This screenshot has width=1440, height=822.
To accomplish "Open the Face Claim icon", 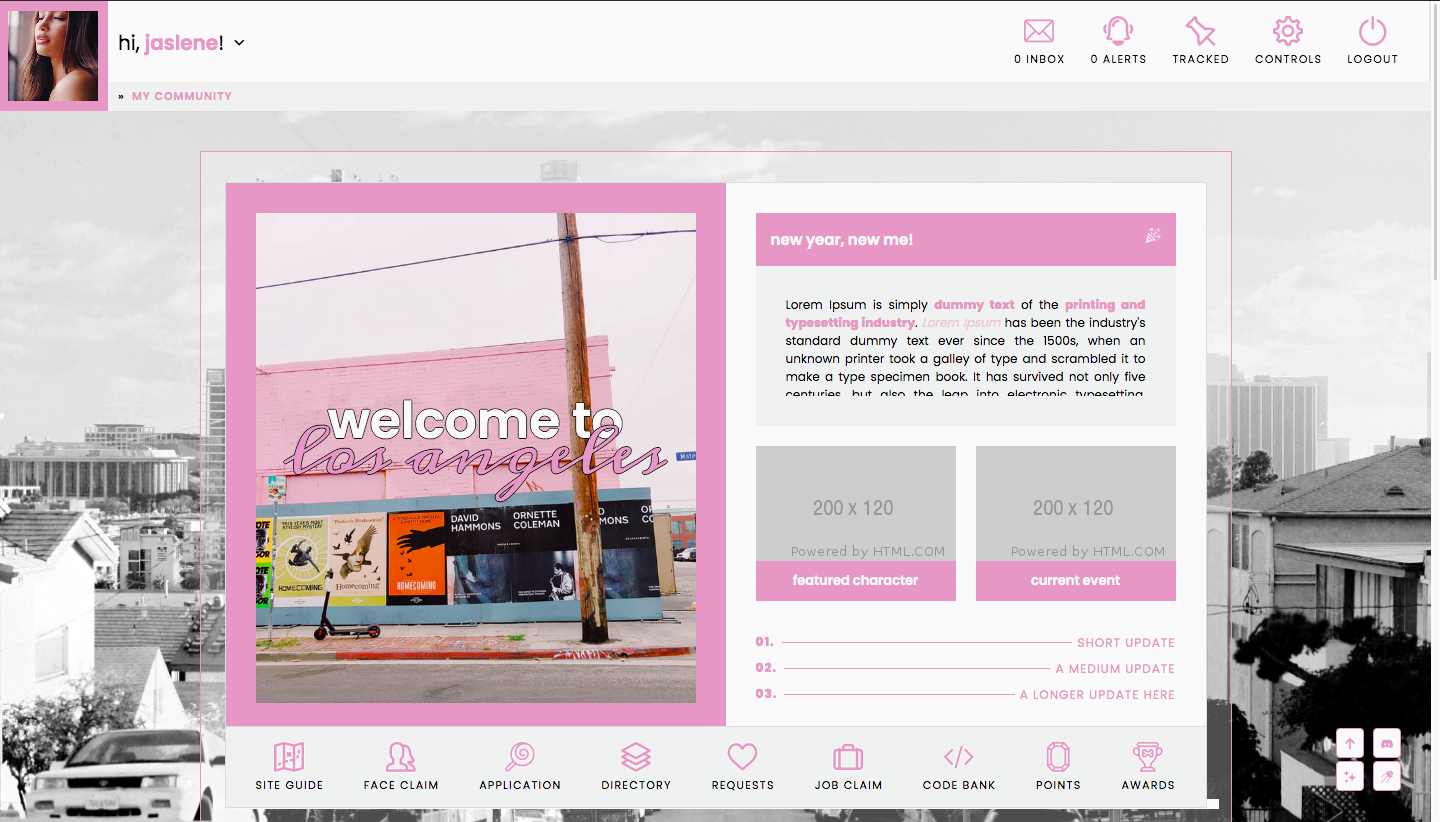I will [401, 756].
